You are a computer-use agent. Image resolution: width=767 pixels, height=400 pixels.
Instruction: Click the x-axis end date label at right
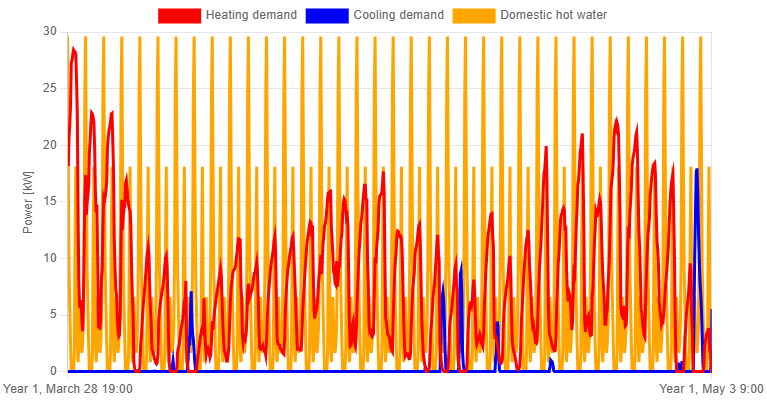711,388
